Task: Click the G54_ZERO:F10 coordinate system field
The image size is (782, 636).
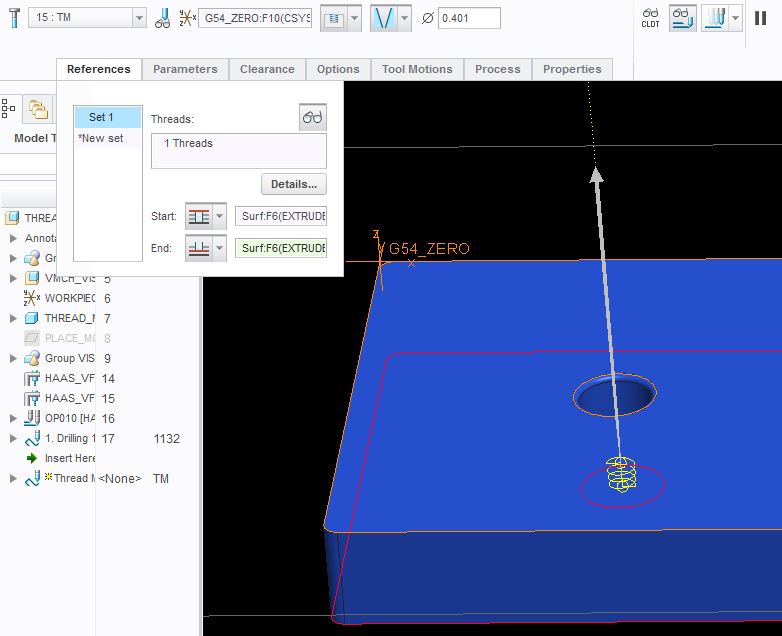Action: tap(255, 18)
